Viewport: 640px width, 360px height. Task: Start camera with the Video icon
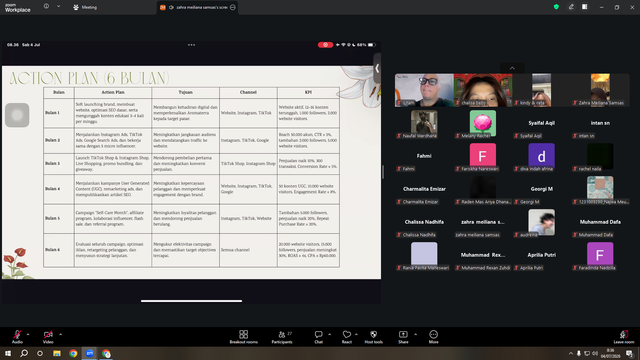tap(48, 334)
